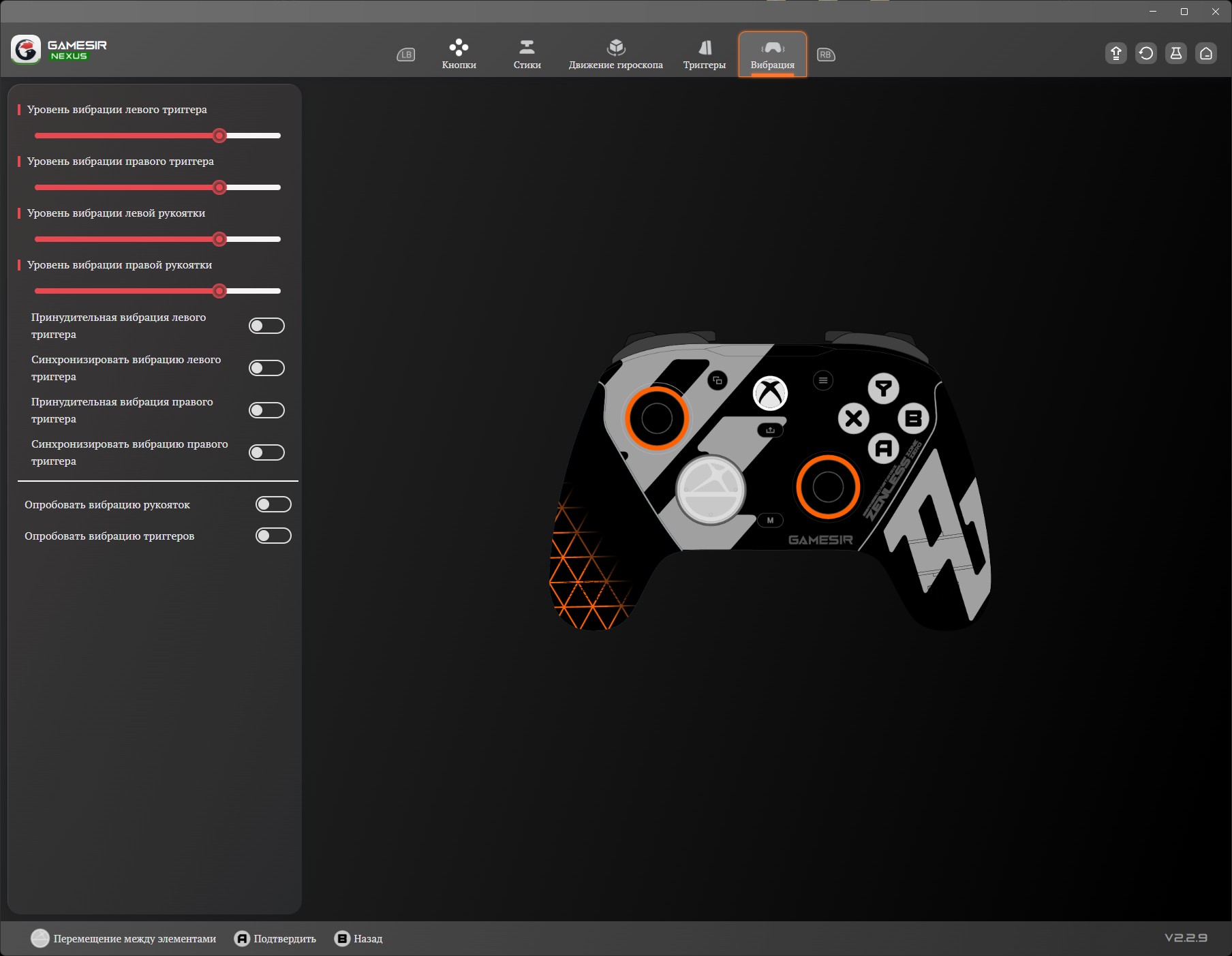Click the LB bumper icon
The width and height of the screenshot is (1232, 956).
click(x=406, y=55)
